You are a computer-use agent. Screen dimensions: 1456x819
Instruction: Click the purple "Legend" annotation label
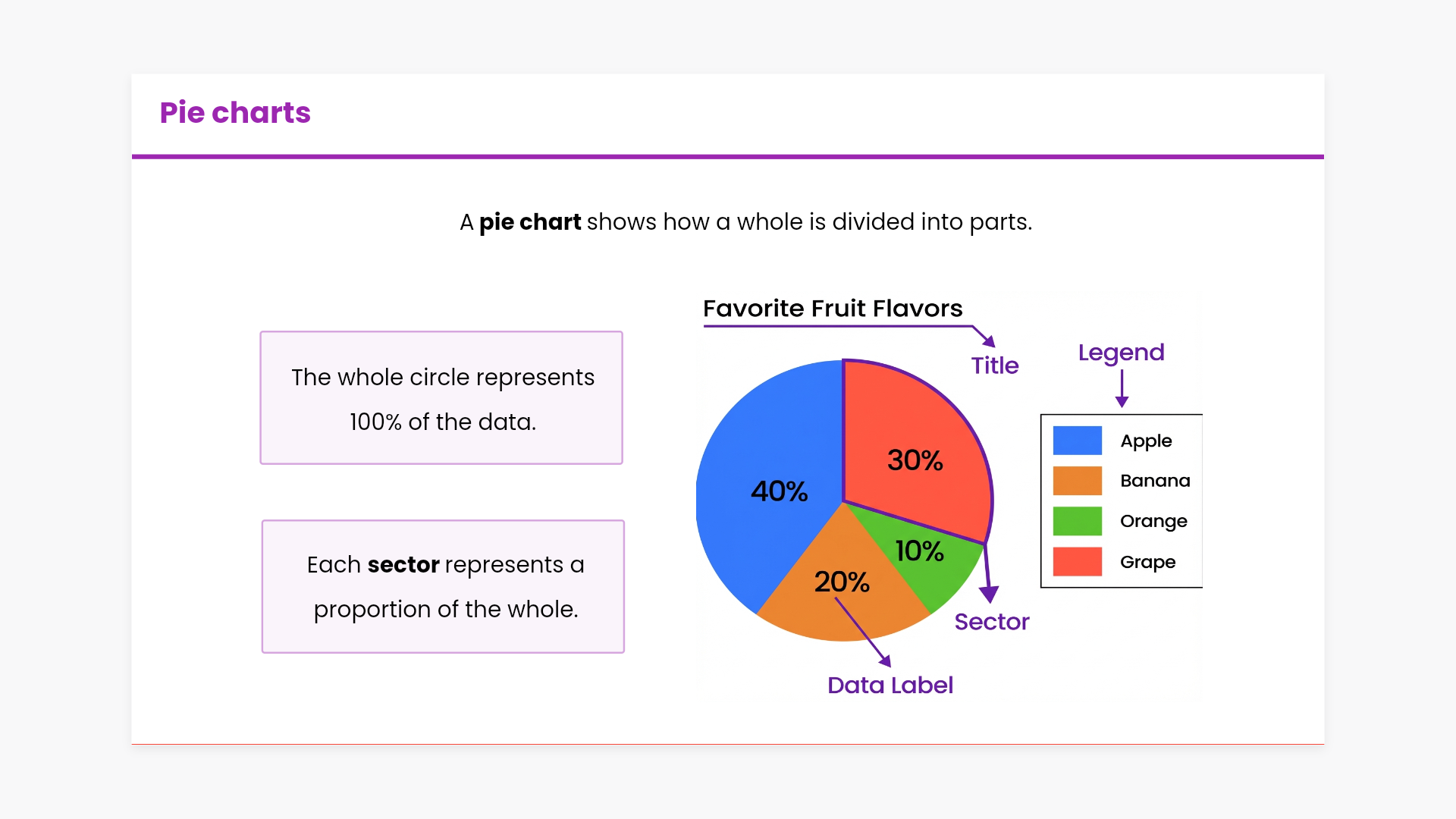tap(1121, 353)
